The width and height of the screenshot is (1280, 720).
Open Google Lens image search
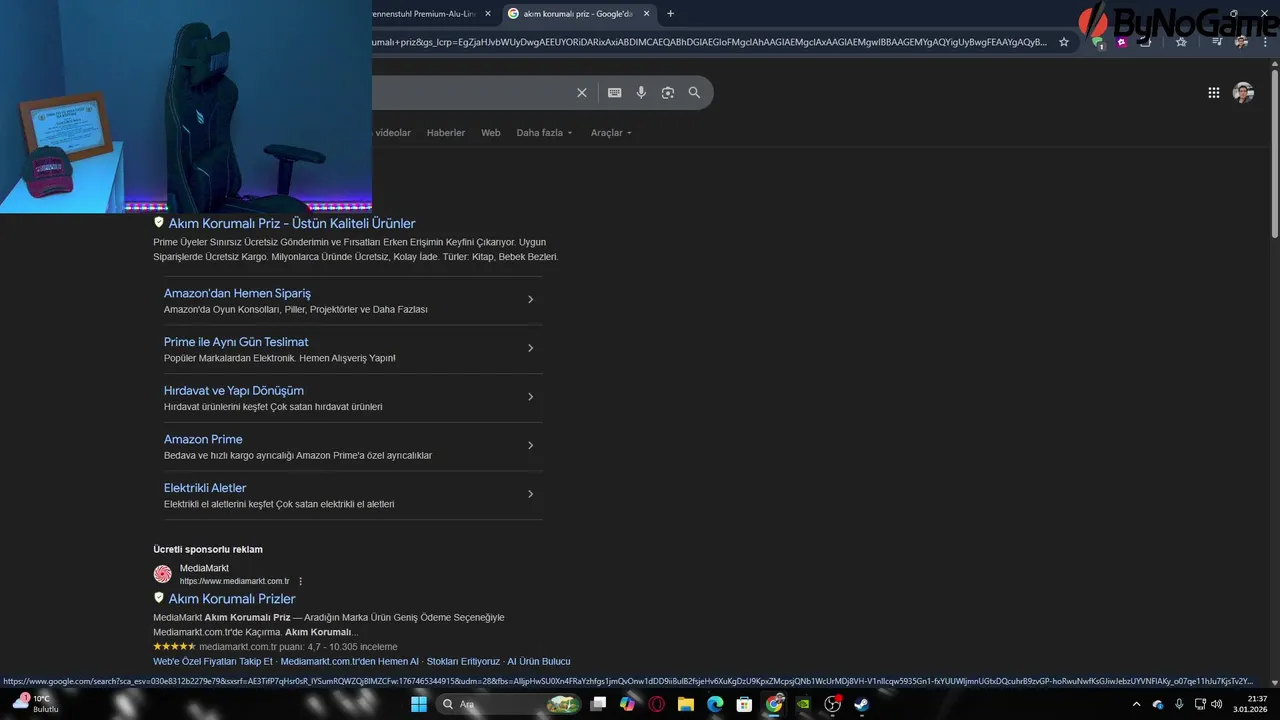(668, 92)
